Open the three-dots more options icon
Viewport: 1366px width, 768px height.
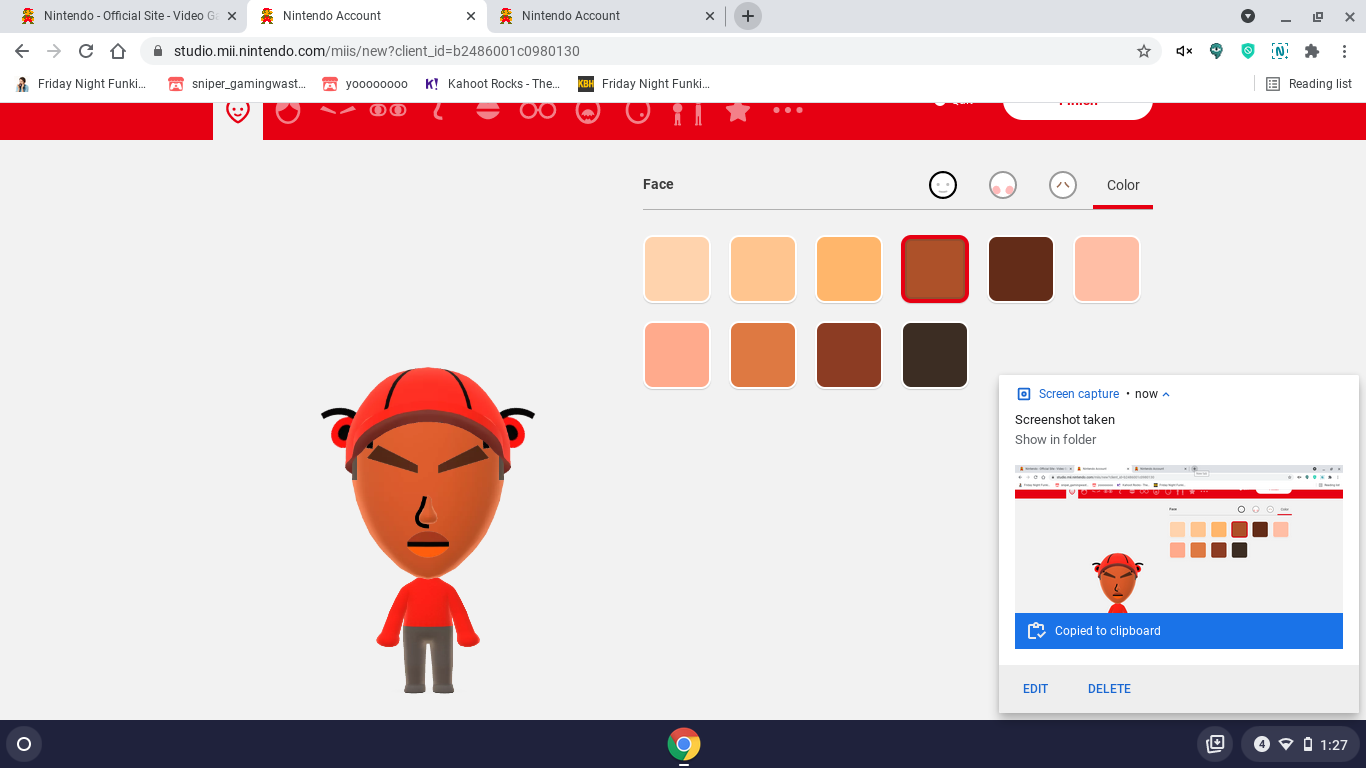(788, 110)
